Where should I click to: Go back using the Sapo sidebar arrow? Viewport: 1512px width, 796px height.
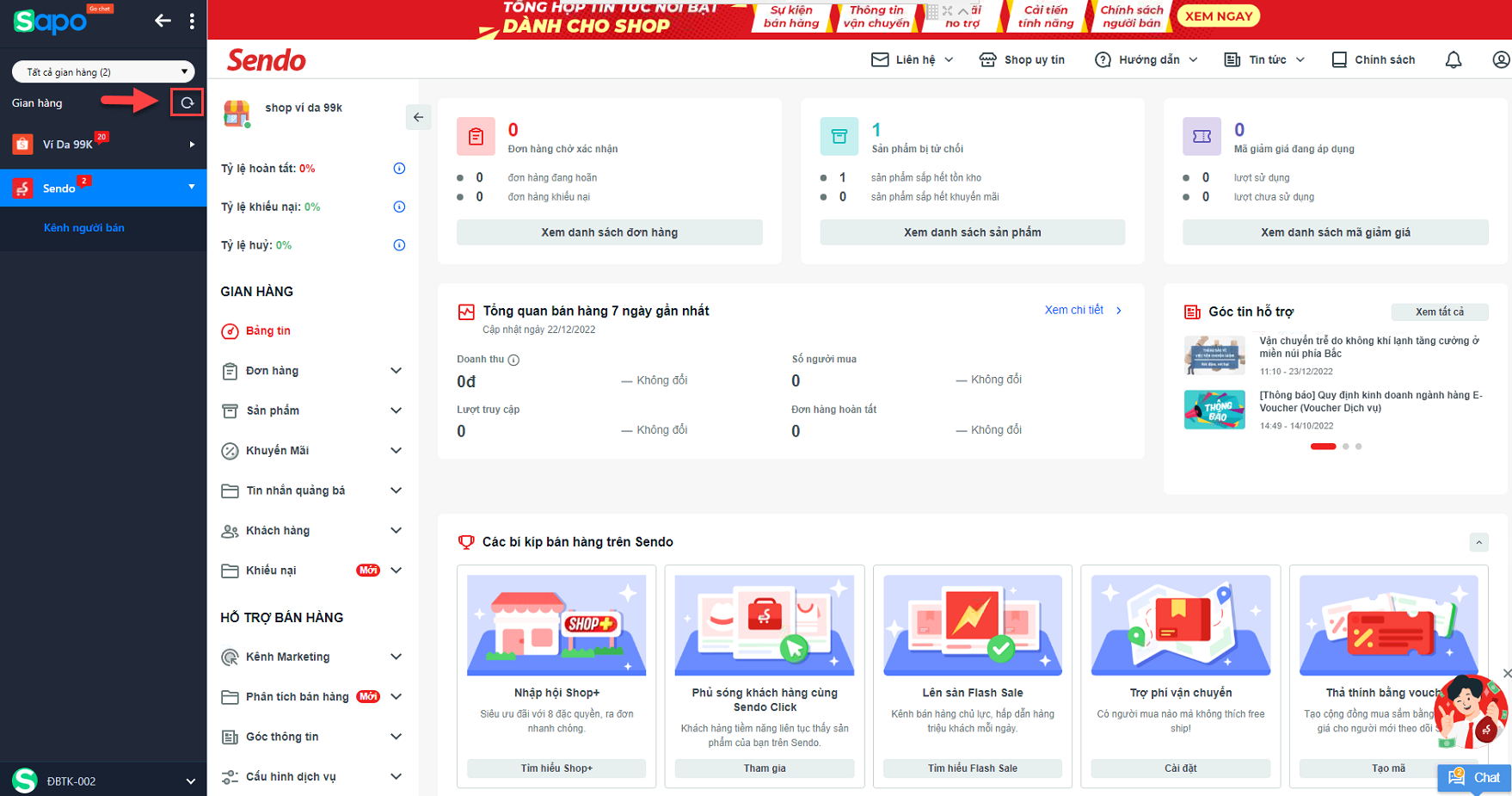[x=163, y=20]
